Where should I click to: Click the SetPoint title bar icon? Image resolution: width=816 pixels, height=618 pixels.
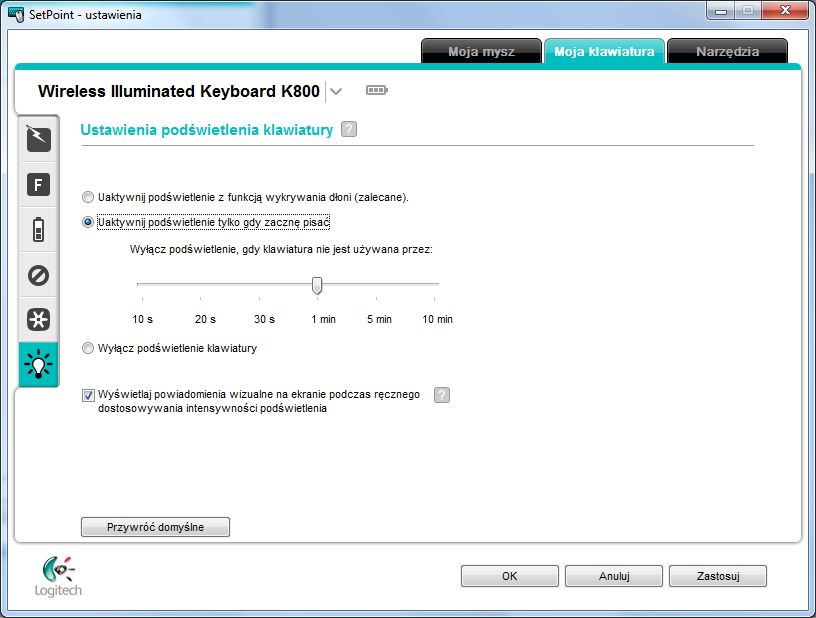click(x=16, y=15)
